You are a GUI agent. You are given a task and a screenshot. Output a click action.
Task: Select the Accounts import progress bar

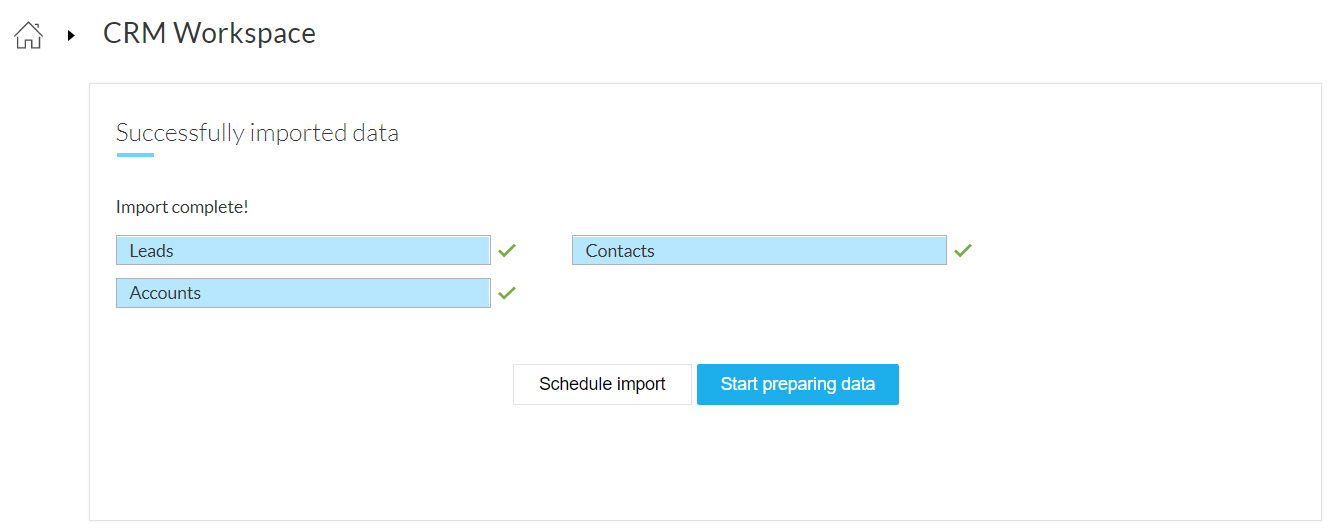coord(303,292)
